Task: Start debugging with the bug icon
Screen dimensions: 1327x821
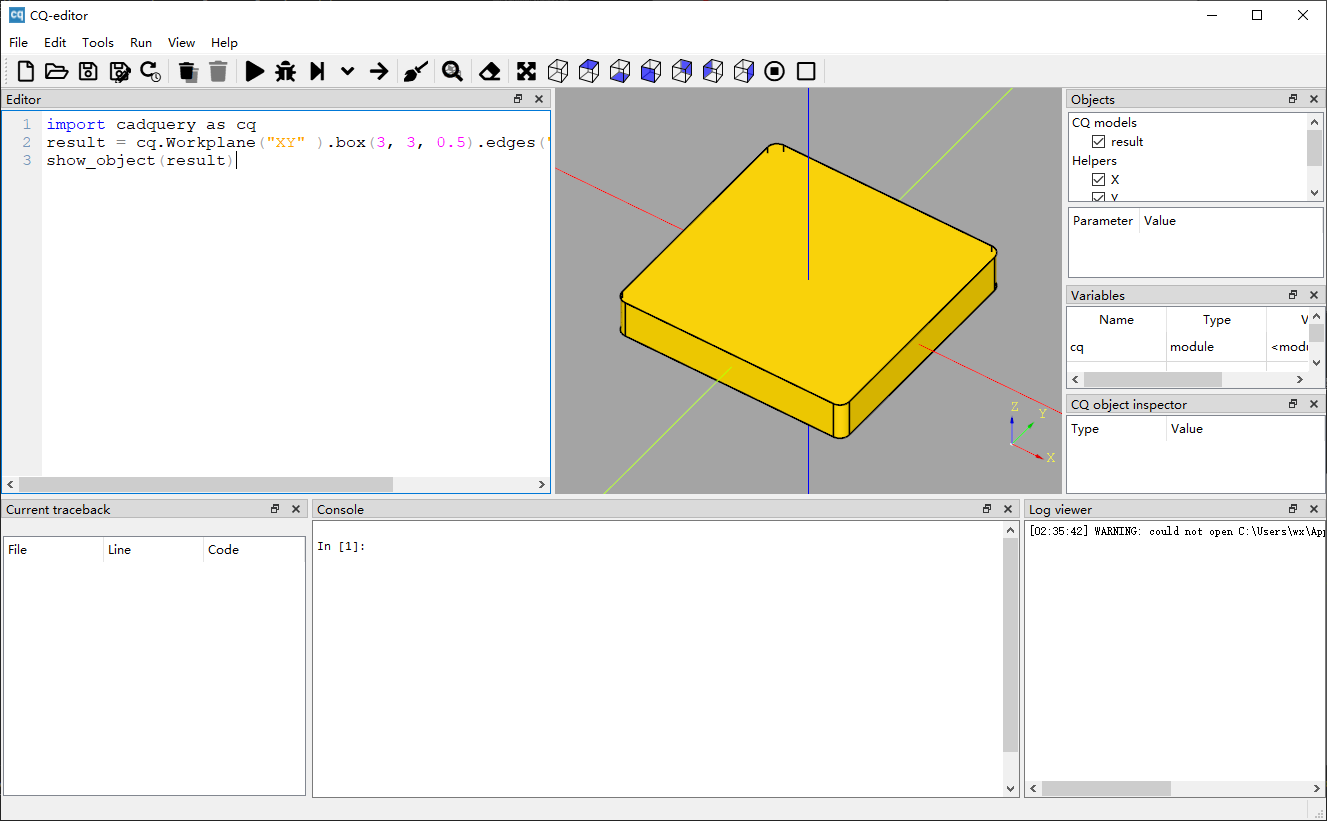Action: (x=285, y=71)
